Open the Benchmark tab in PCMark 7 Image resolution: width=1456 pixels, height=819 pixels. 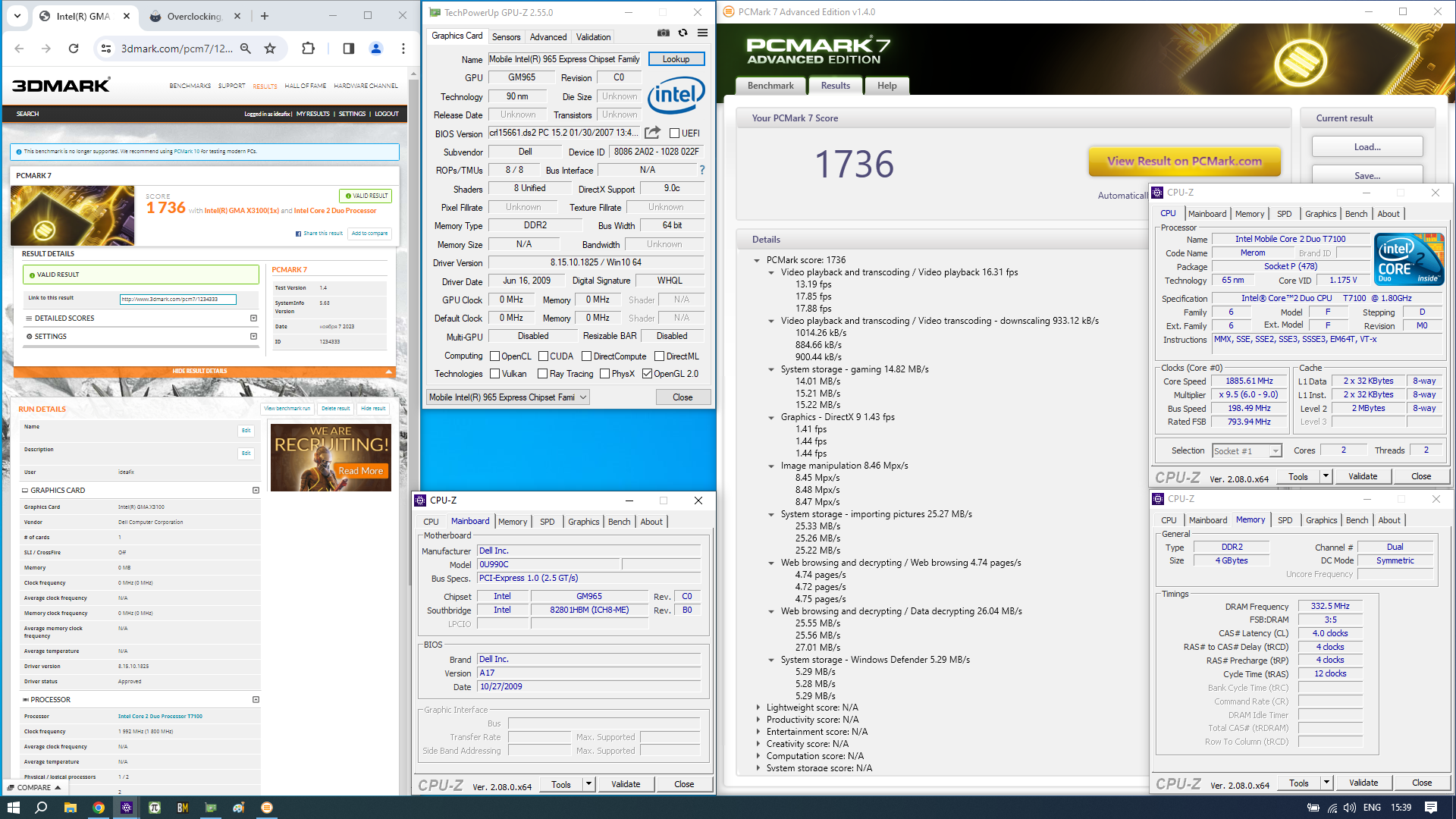pos(770,86)
